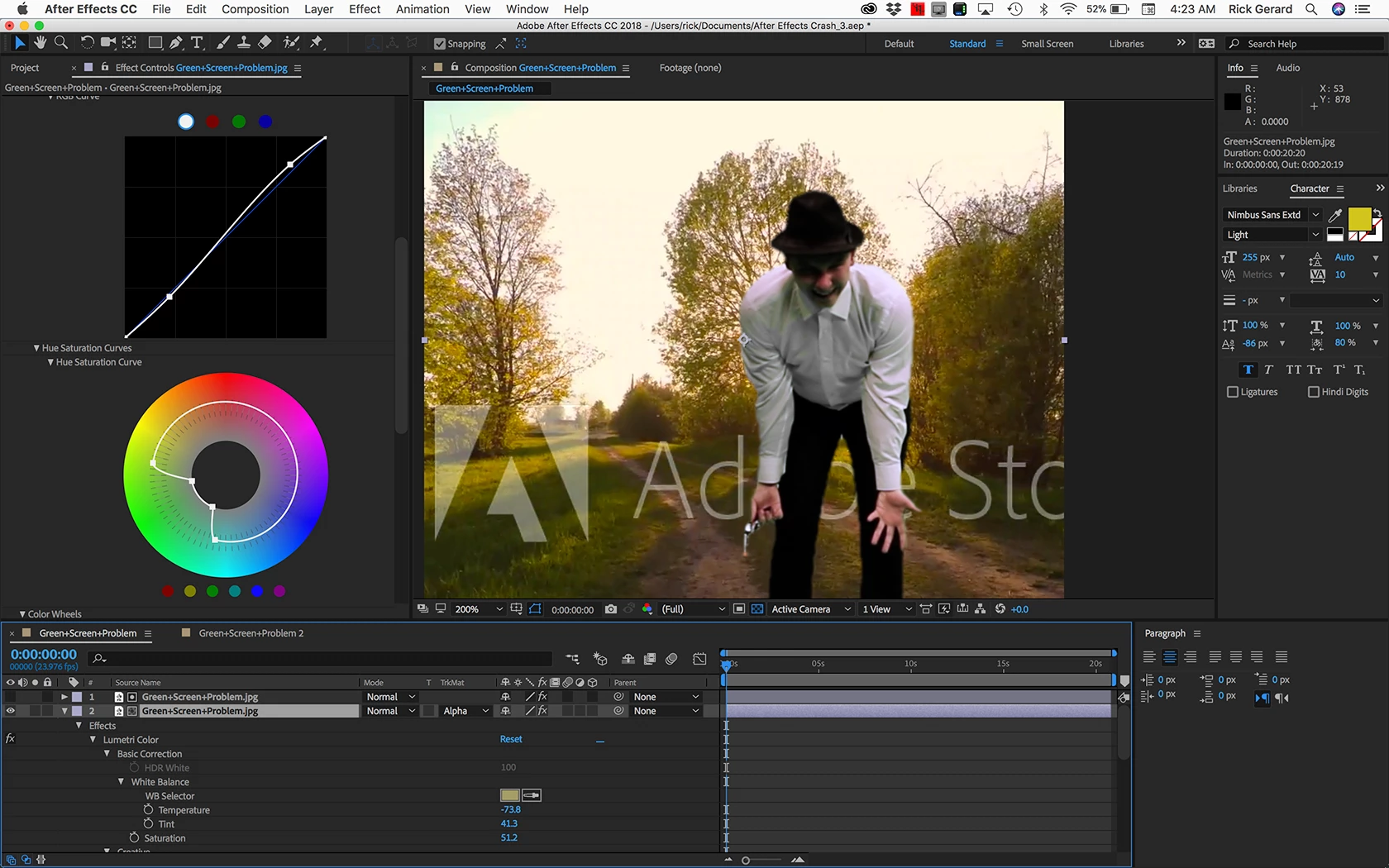Toggle visibility box for layer 1
The height and width of the screenshot is (868, 1389).
(x=10, y=697)
